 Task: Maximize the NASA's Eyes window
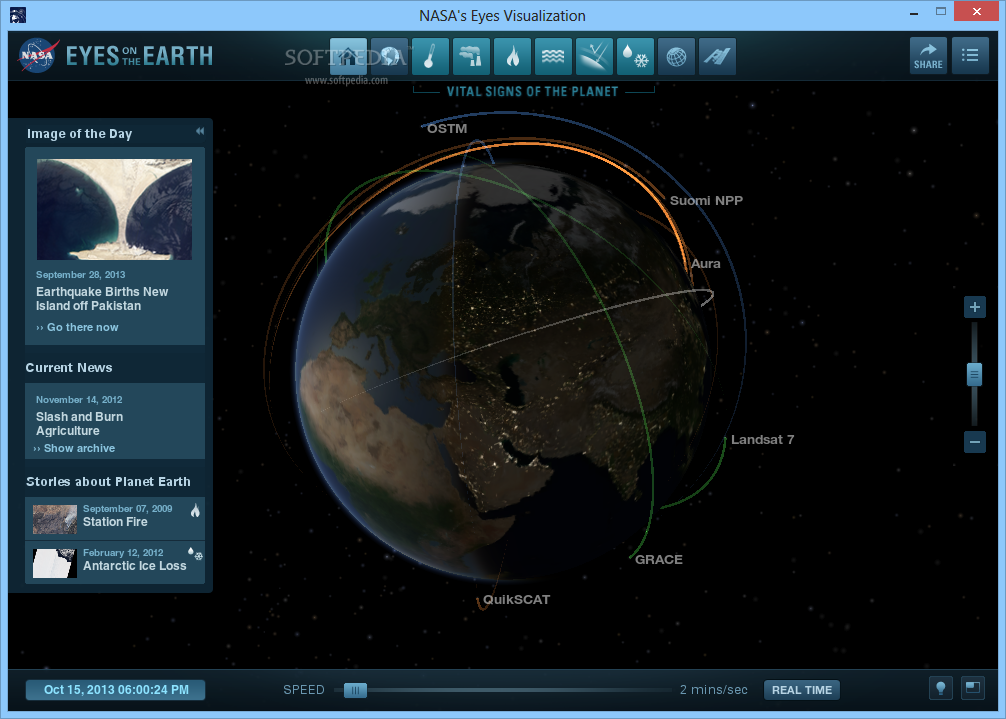[x=941, y=12]
